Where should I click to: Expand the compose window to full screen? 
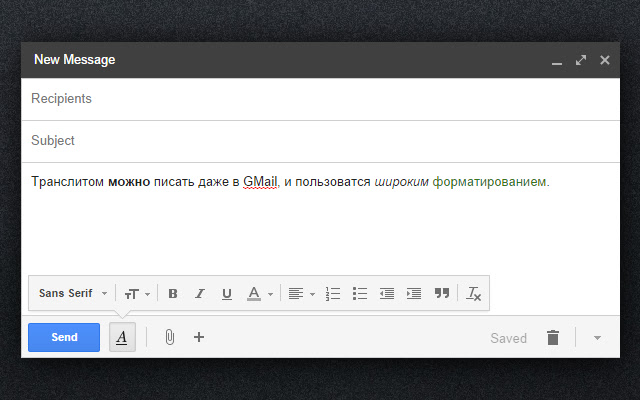pos(581,60)
